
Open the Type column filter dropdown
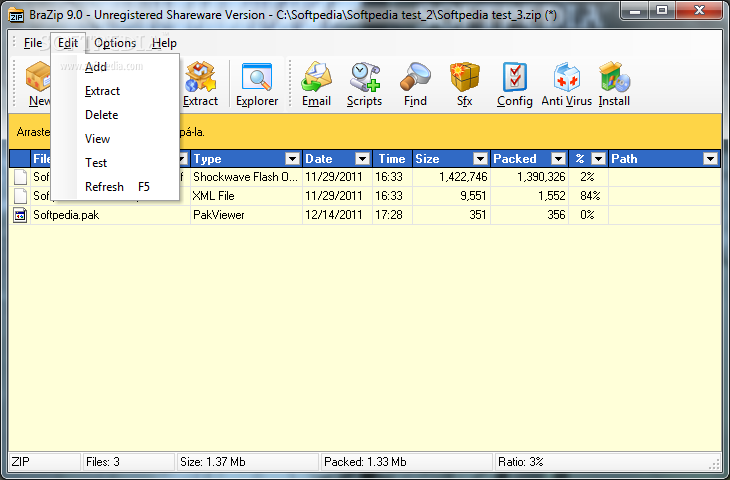coord(292,159)
